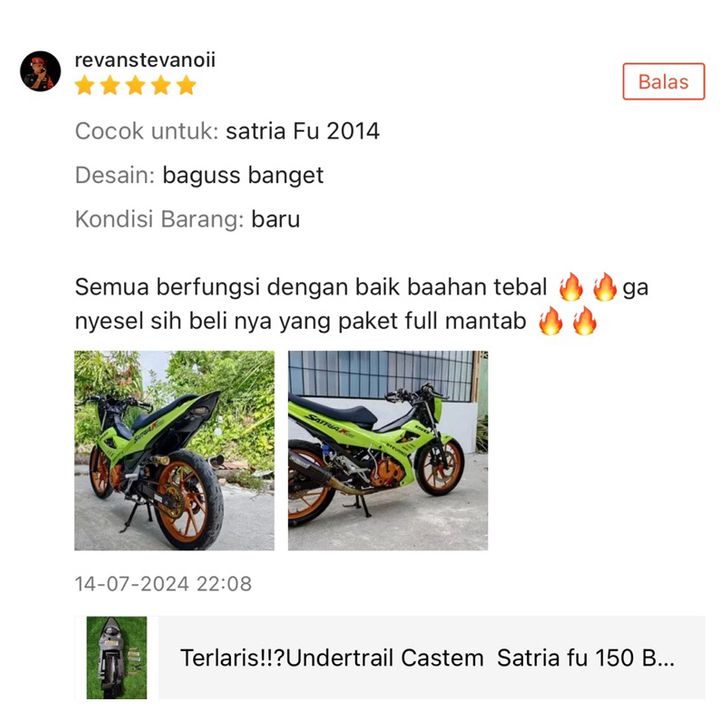Image resolution: width=726 pixels, height=726 pixels.
Task: Click the review timestamp 14-07-2024 22:08
Action: click(x=163, y=584)
